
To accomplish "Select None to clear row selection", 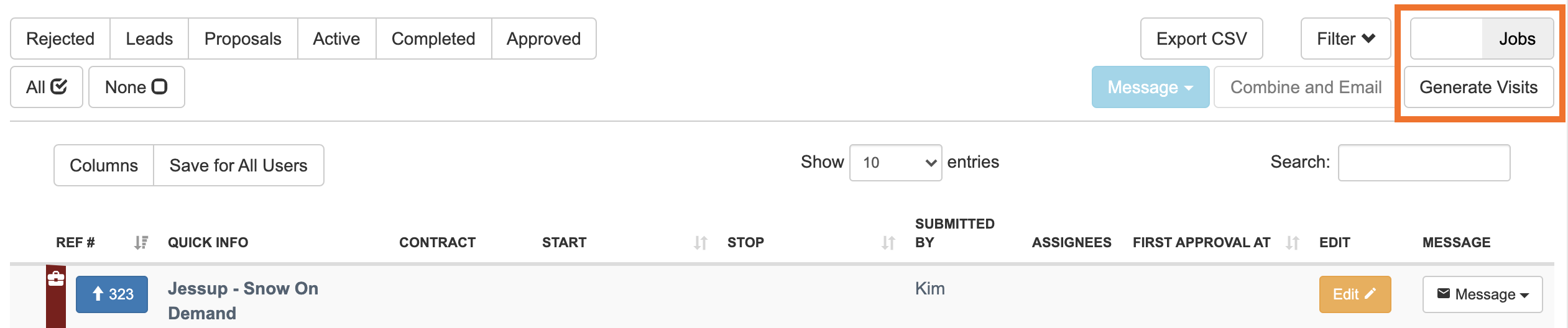I will coord(137,87).
